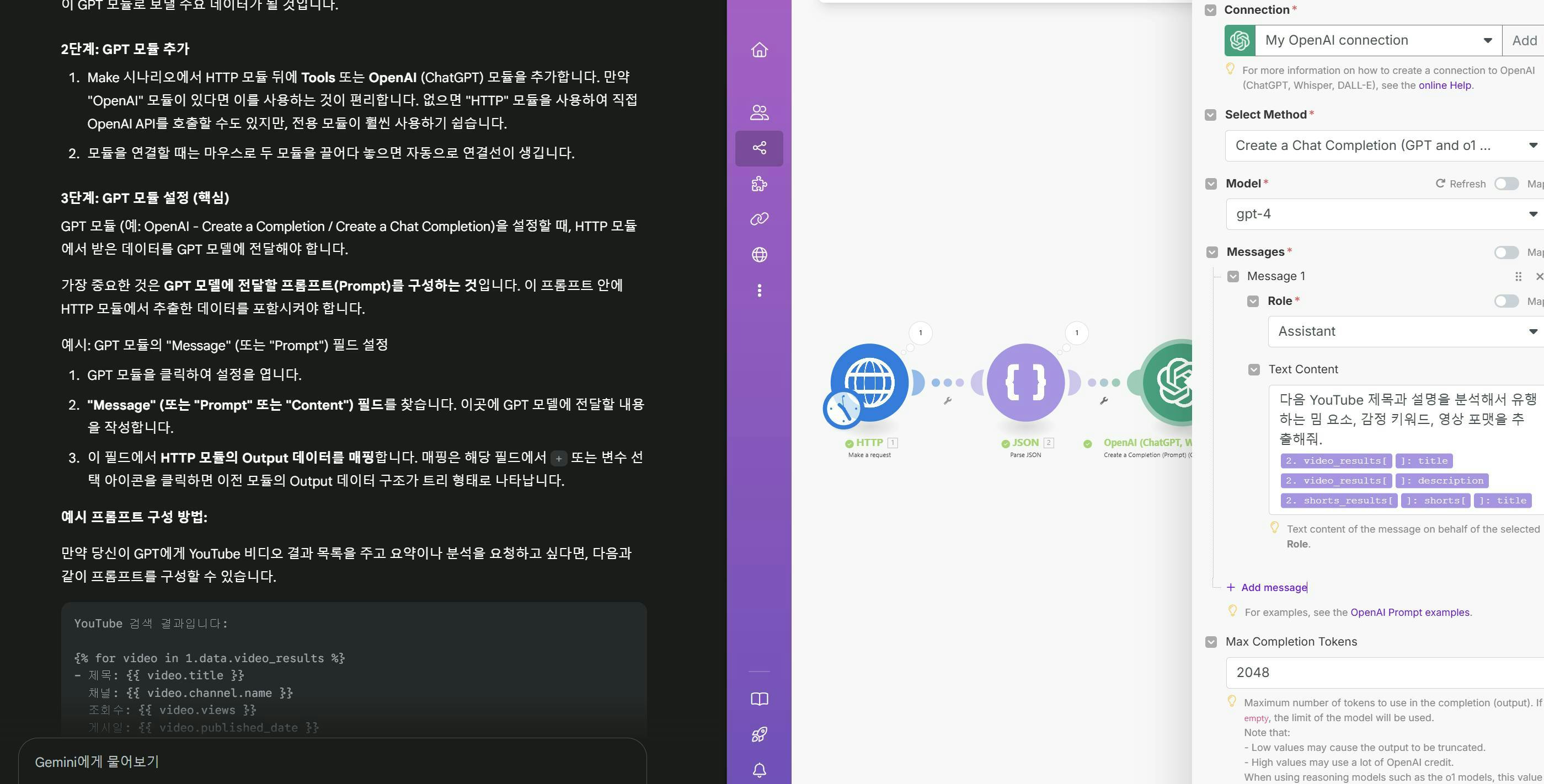Select the JSON Parse JSON module
1544x784 pixels.
tap(1025, 382)
